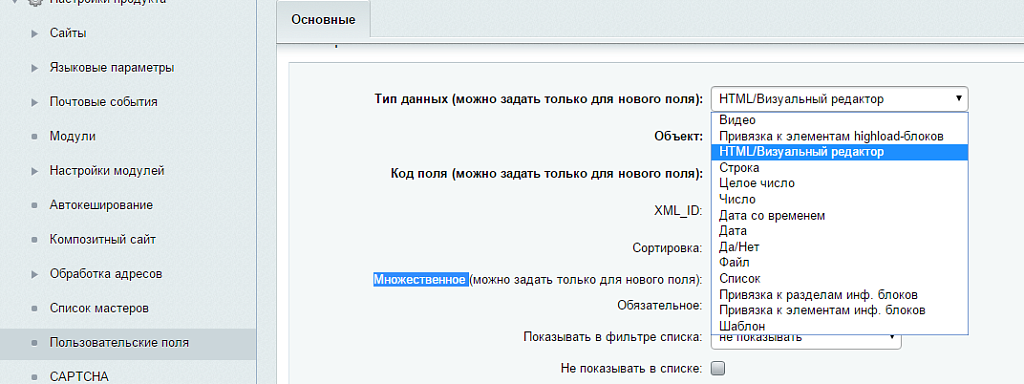
Task: Switch to the Основные tab
Action: 323,20
